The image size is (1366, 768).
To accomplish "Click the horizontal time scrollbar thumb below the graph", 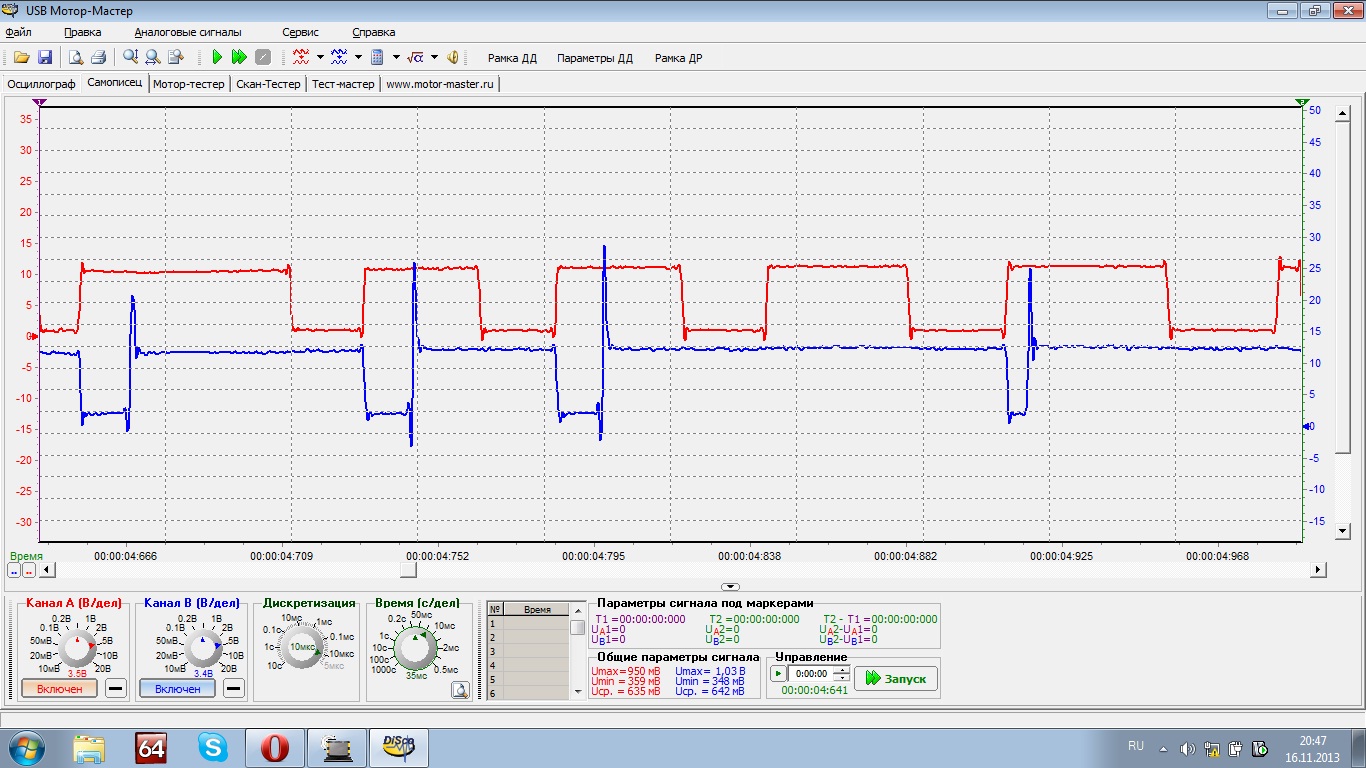I will (x=407, y=569).
